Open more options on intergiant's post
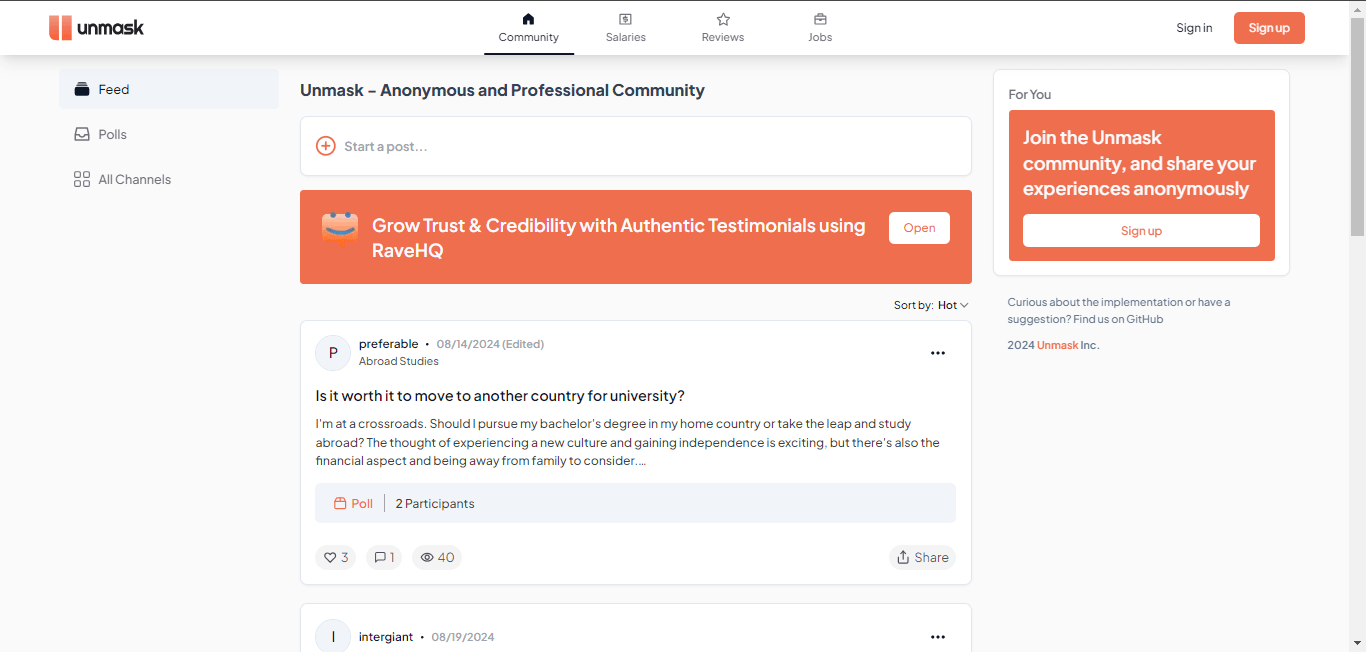This screenshot has width=1366, height=652. coord(938,637)
